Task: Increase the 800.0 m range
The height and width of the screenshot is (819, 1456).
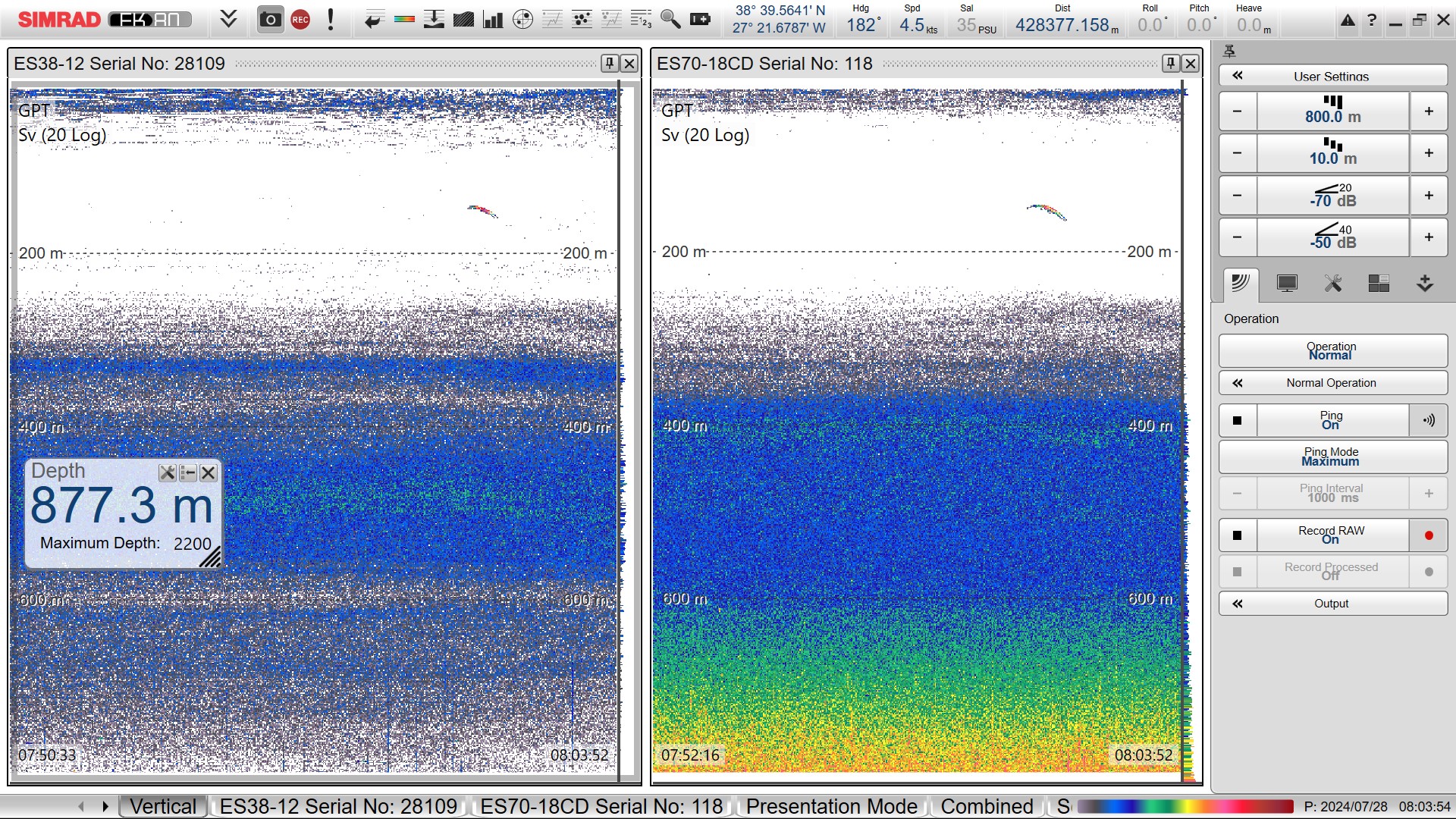Action: tap(1429, 111)
